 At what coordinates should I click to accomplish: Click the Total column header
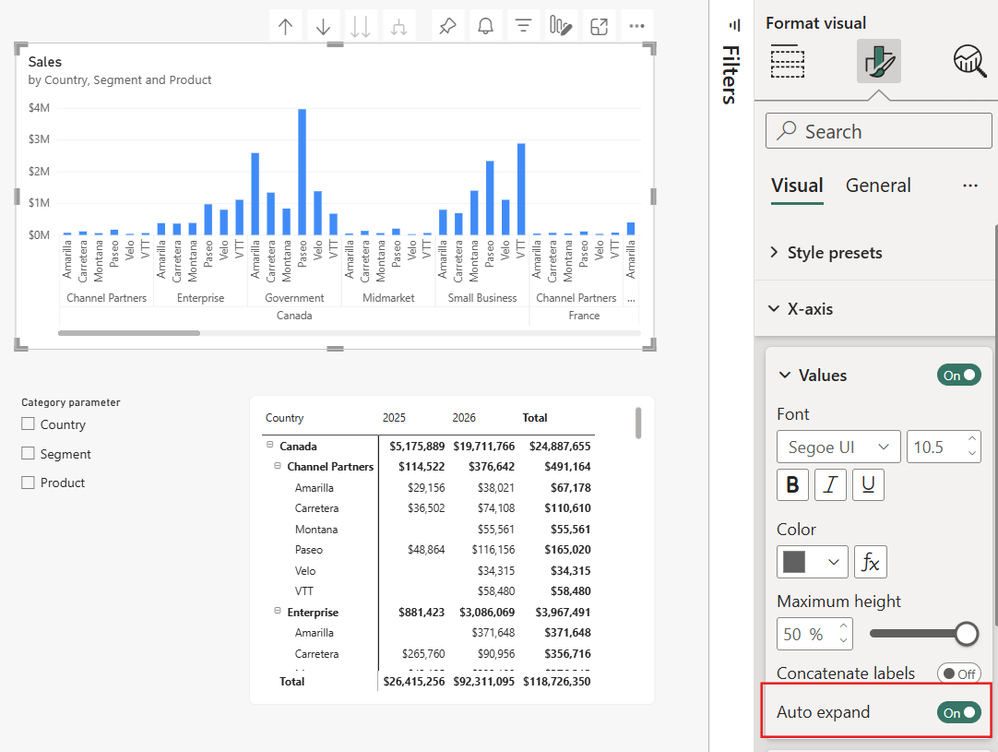pyautogui.click(x=535, y=418)
